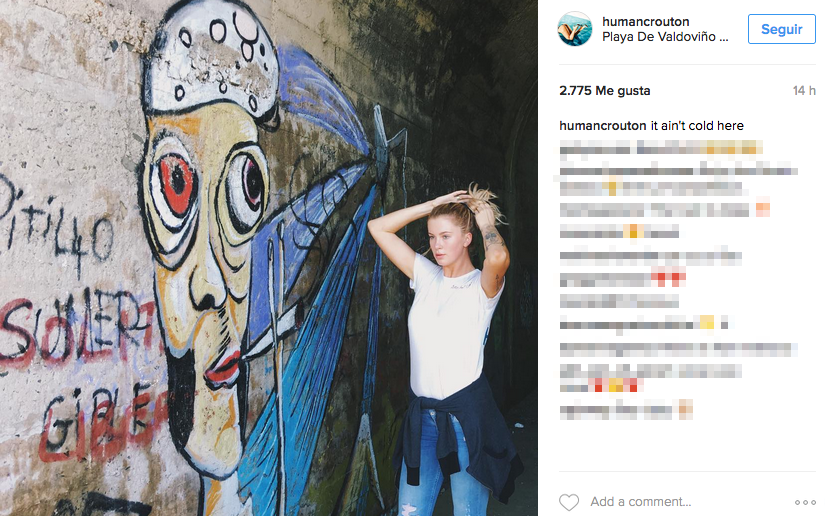This screenshot has height=516, width=835.
Task: Click the last blurred comment in list
Action: (x=626, y=411)
